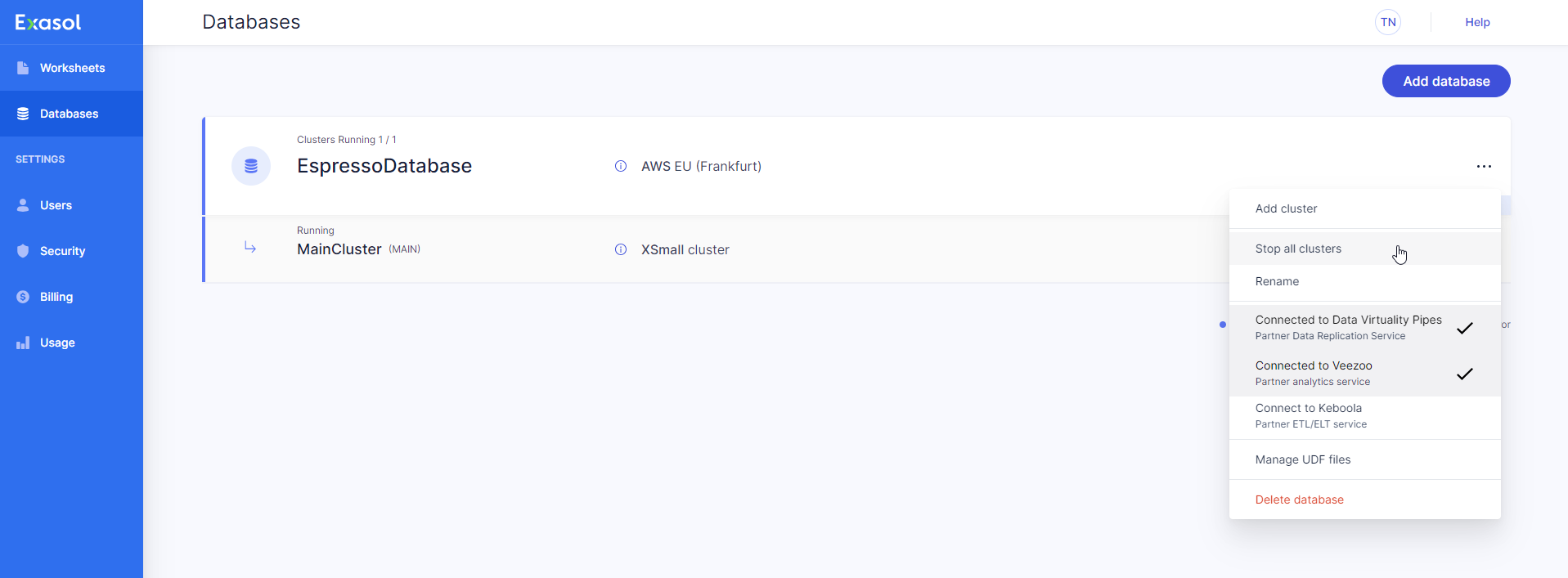
Task: Go to the Security settings
Action: pos(62,251)
